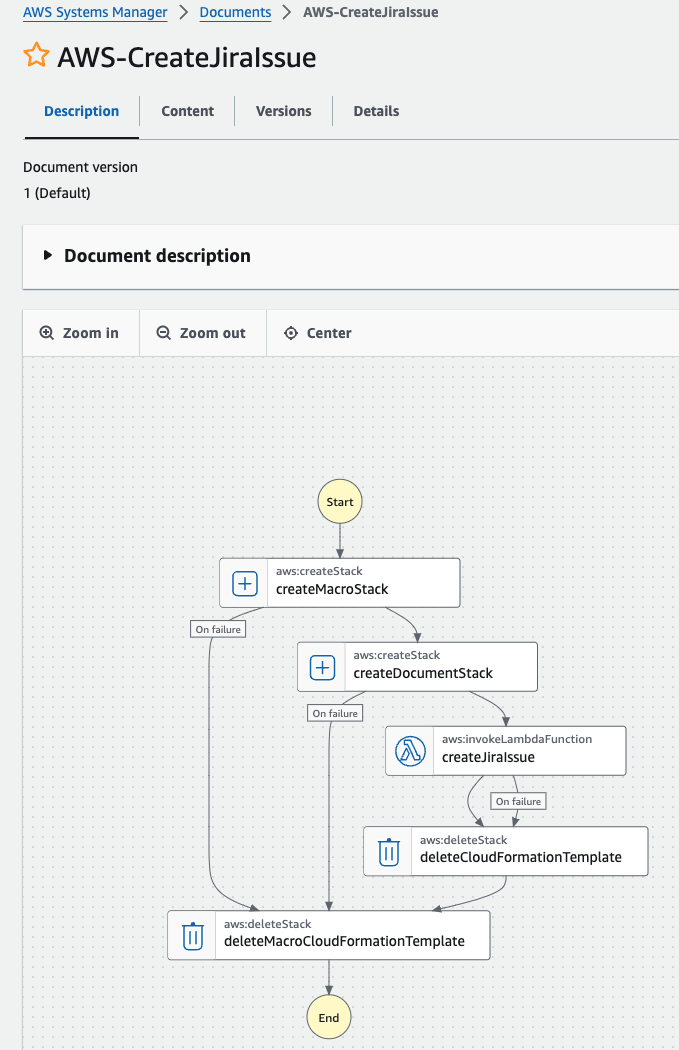
Task: Click the Zoom in button label
Action: (x=90, y=333)
